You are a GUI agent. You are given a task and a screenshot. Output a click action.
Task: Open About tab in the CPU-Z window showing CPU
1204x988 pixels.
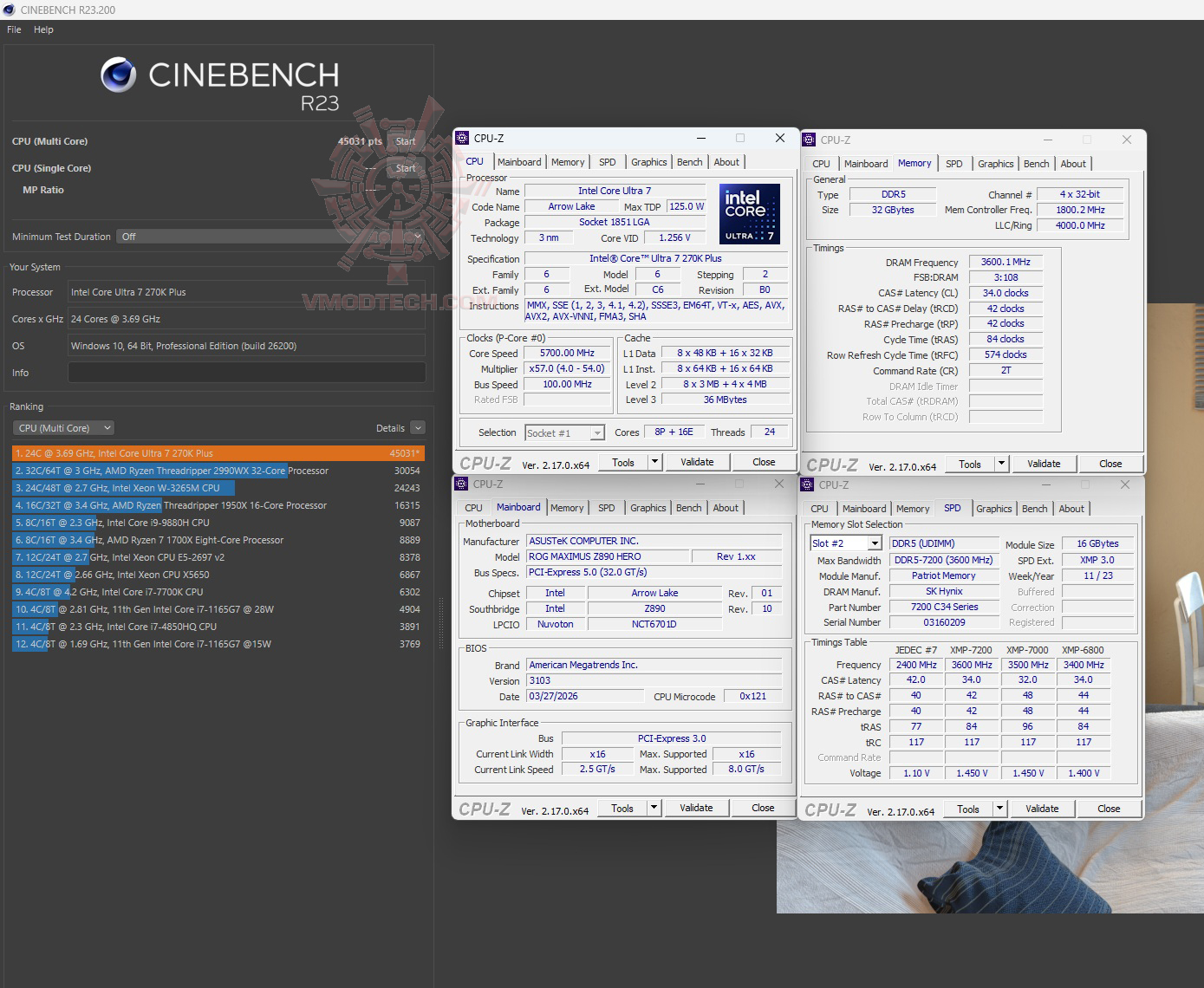point(726,162)
